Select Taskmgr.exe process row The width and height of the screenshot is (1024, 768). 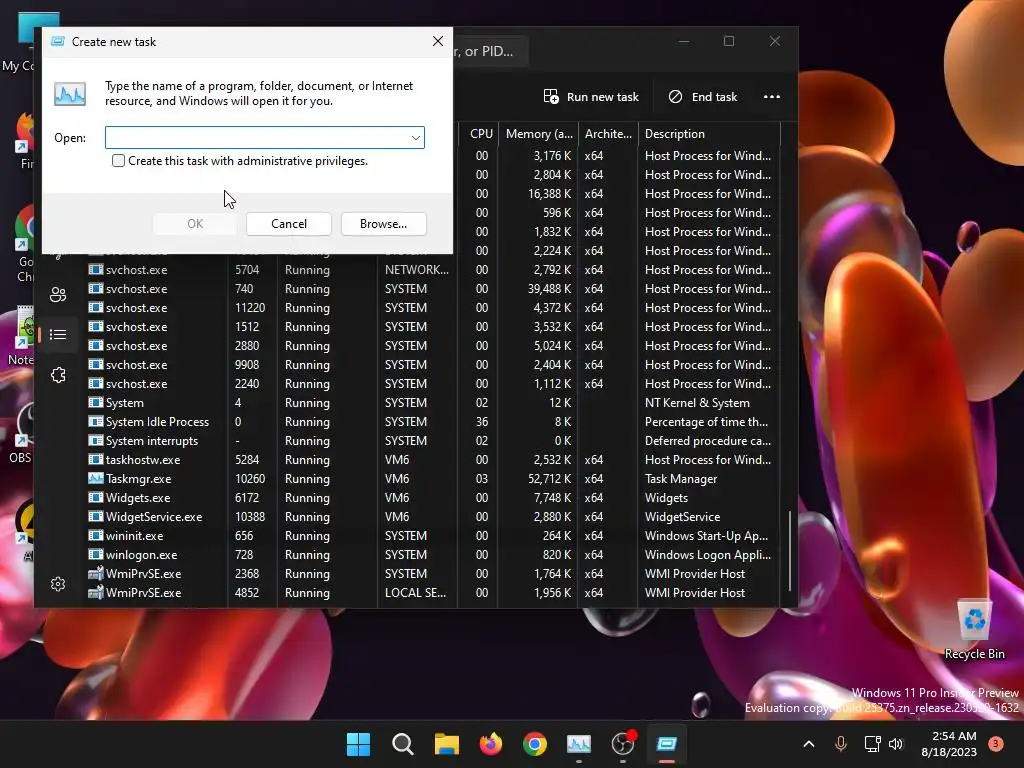[x=433, y=479]
